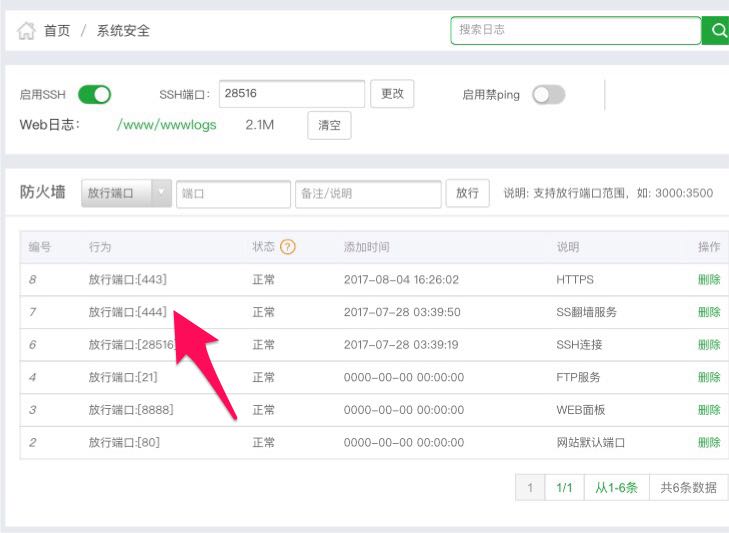This screenshot has width=729, height=533.
Task: Delete the HTTPS port 443 rule
Action: click(x=708, y=280)
